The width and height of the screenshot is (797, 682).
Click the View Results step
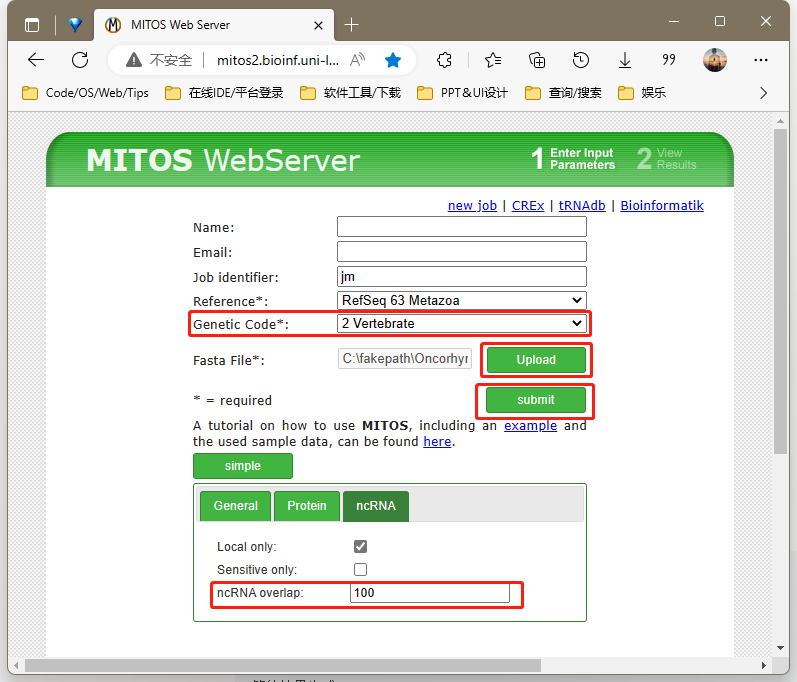pos(666,159)
